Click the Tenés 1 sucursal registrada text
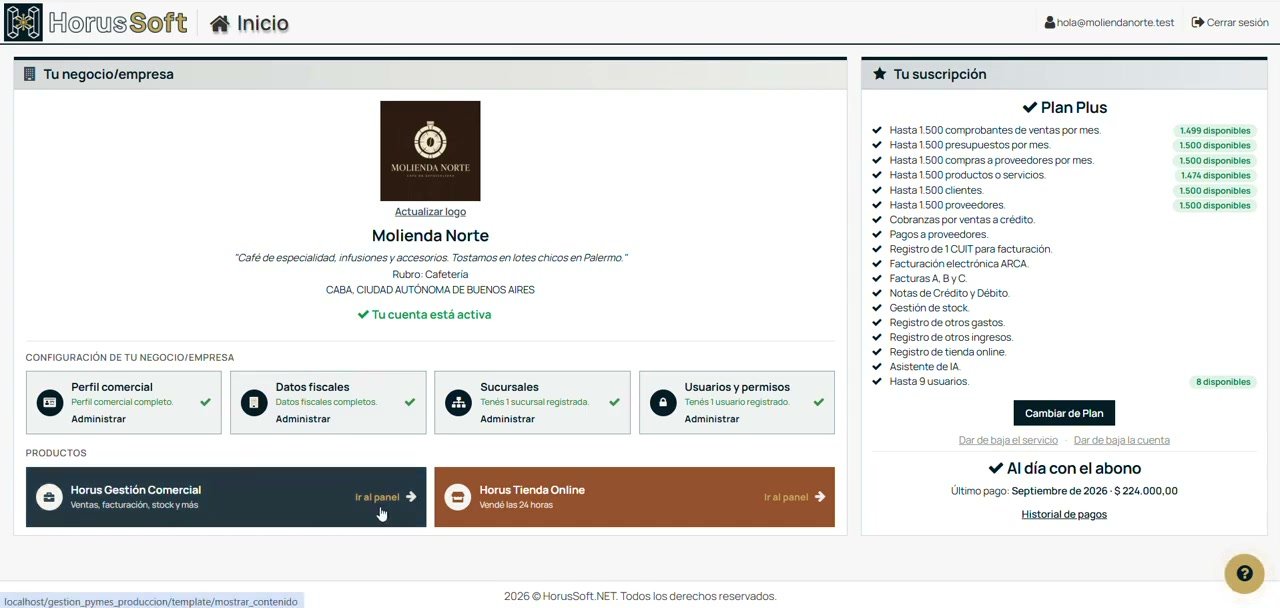 click(x=534, y=402)
